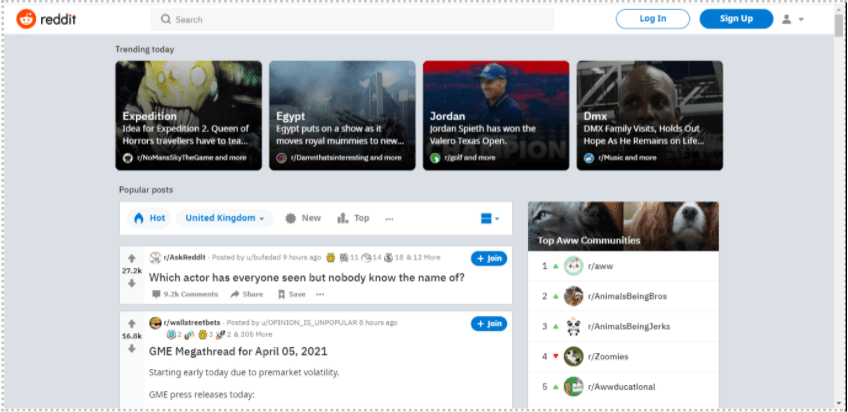
Task: Open the United Kingdom location dropdown
Action: [224, 218]
